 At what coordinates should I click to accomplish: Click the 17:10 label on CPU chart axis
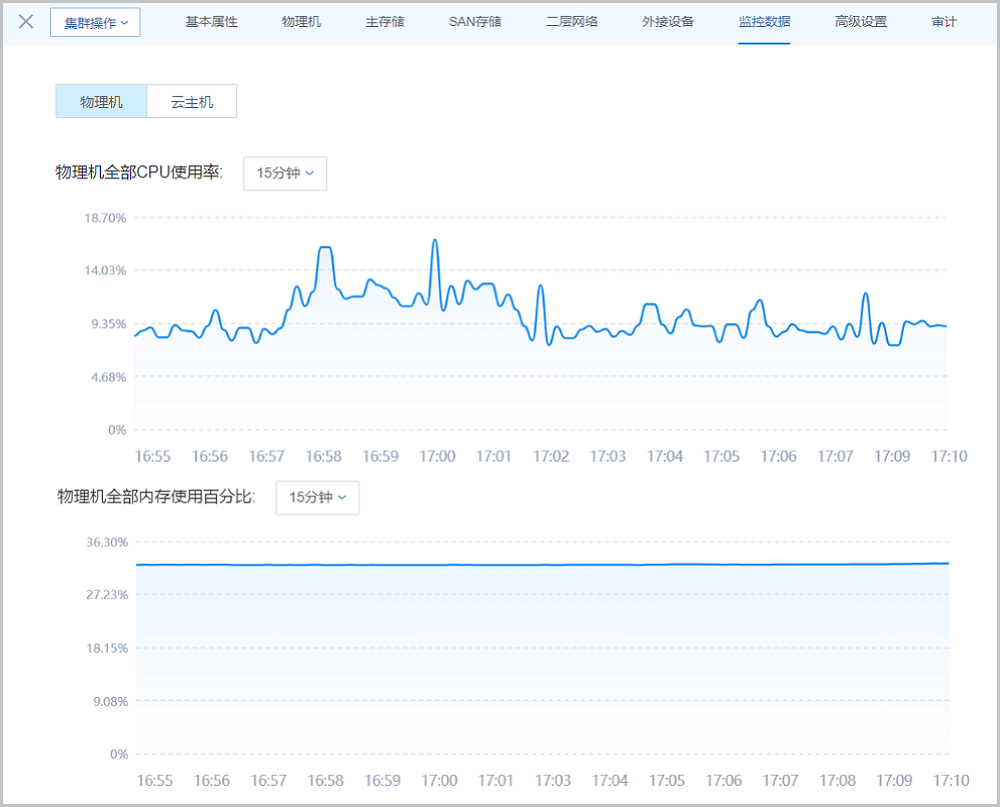pyautogui.click(x=949, y=456)
